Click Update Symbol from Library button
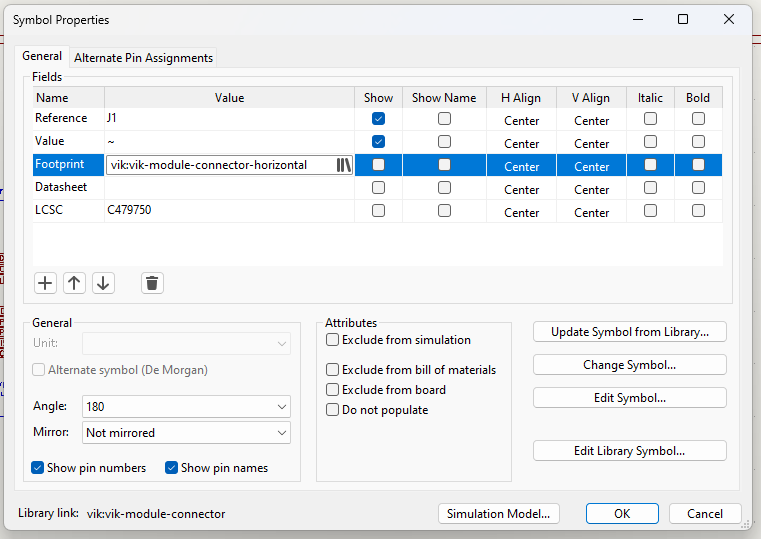Image resolution: width=761 pixels, height=539 pixels. click(629, 332)
